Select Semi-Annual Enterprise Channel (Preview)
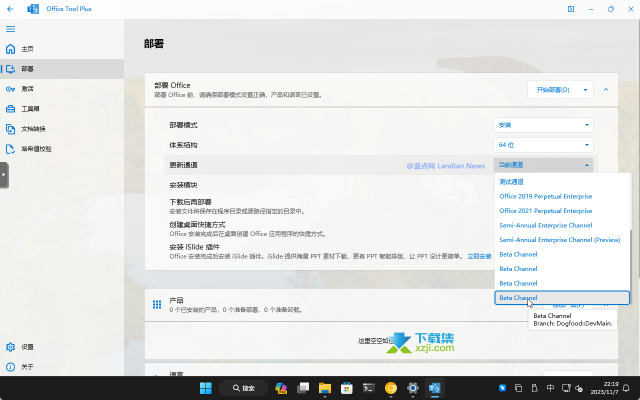The height and width of the screenshot is (400, 640). 562,240
